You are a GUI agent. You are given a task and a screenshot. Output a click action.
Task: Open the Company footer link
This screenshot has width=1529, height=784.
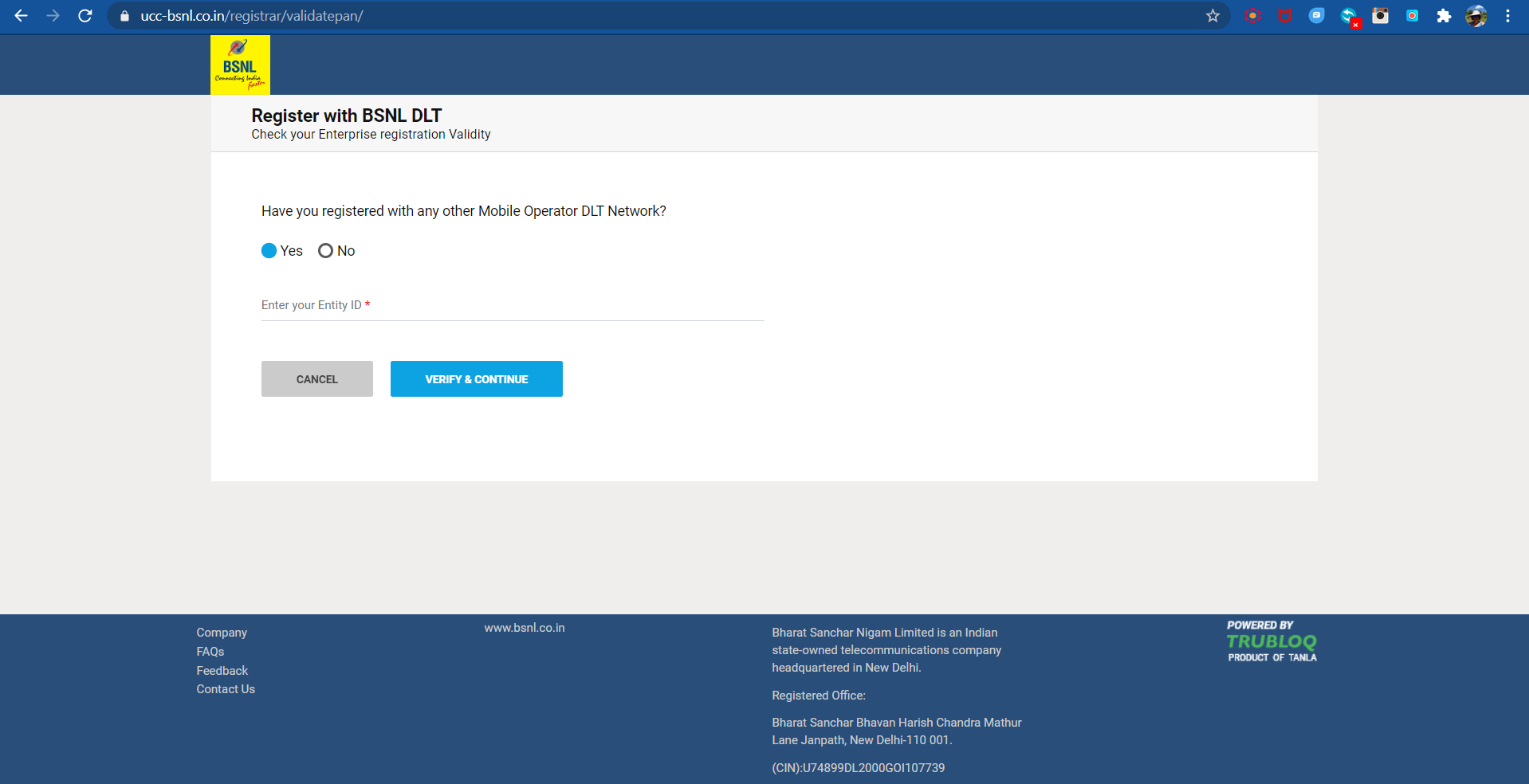(222, 633)
